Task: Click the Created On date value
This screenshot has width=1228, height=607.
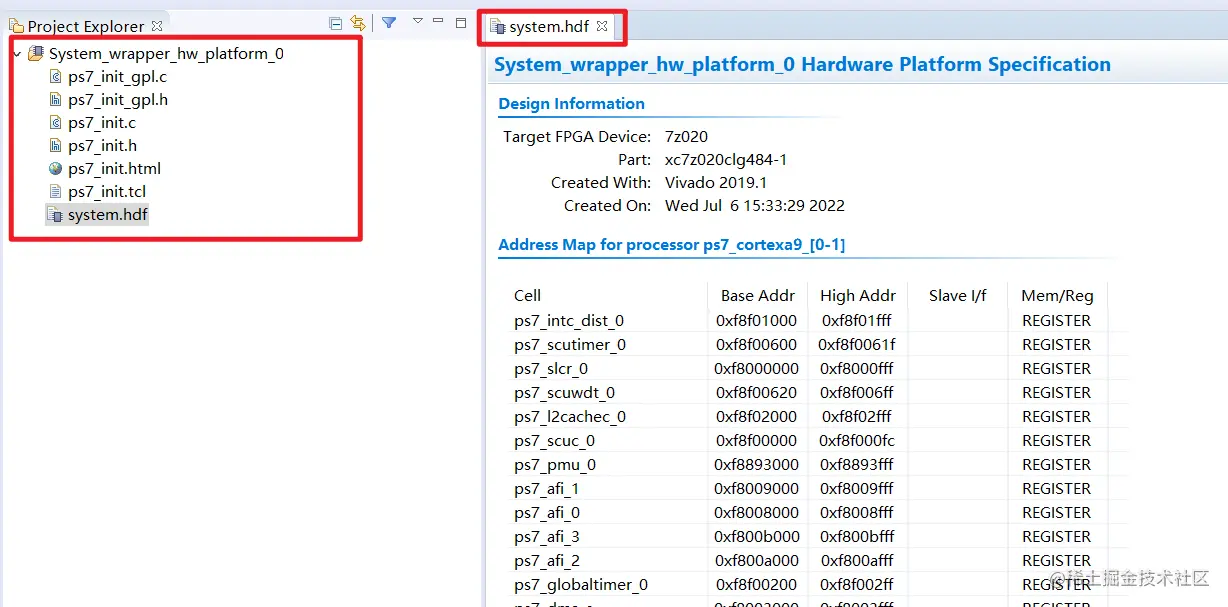Action: click(755, 206)
